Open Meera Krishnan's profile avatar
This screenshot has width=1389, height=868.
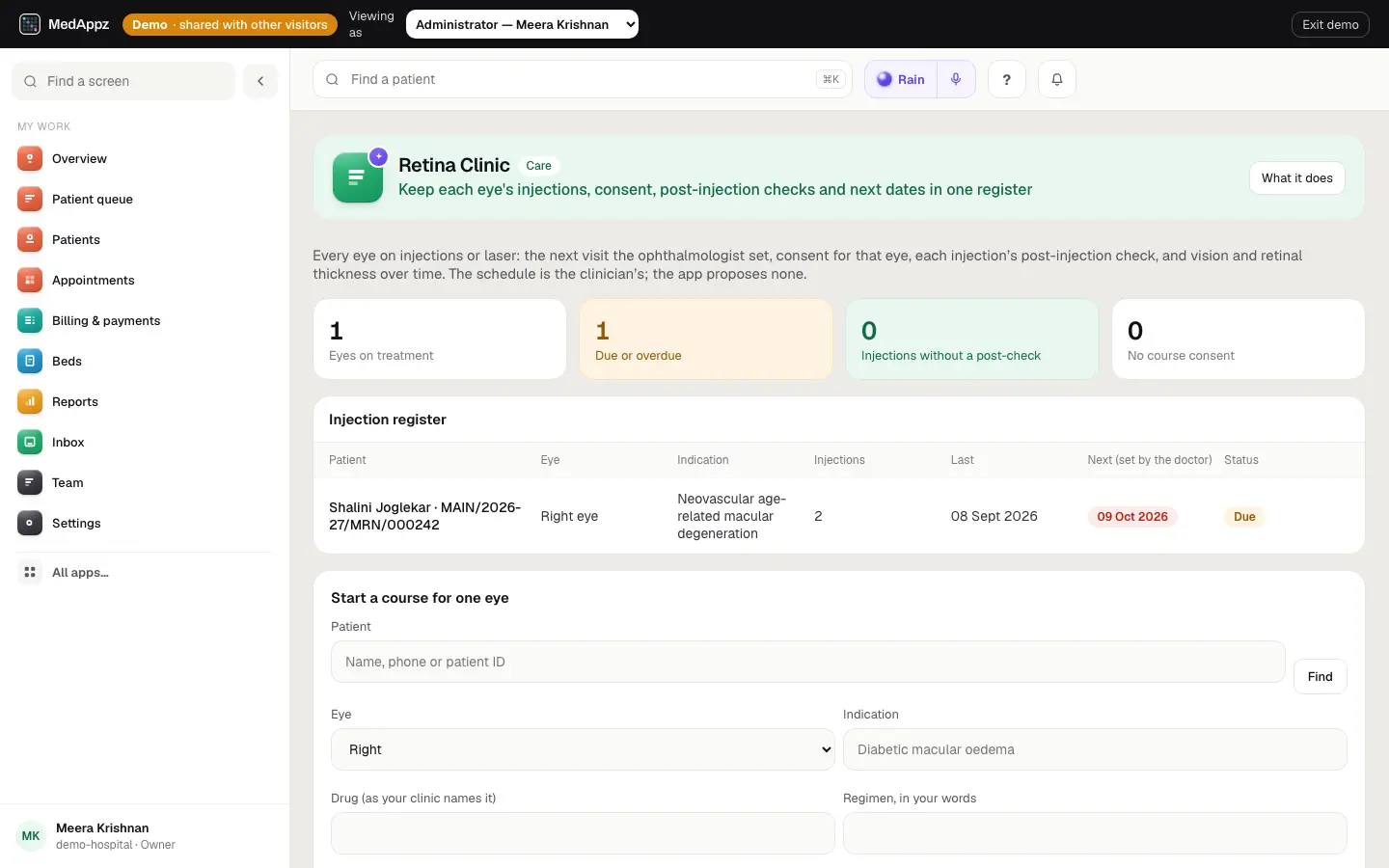pos(31,836)
